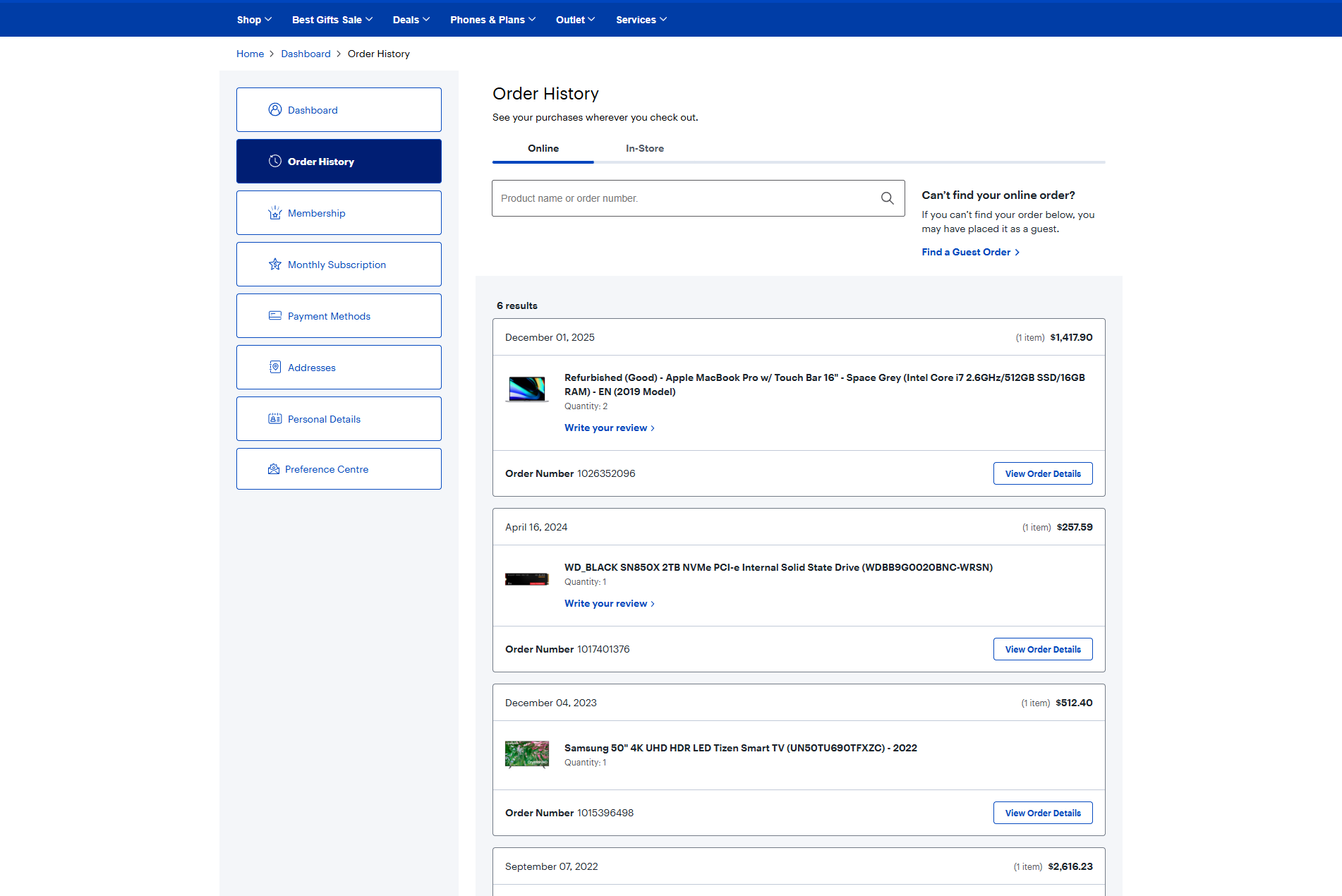
Task: Open the MacBook Pro product thumbnail
Action: (x=527, y=389)
